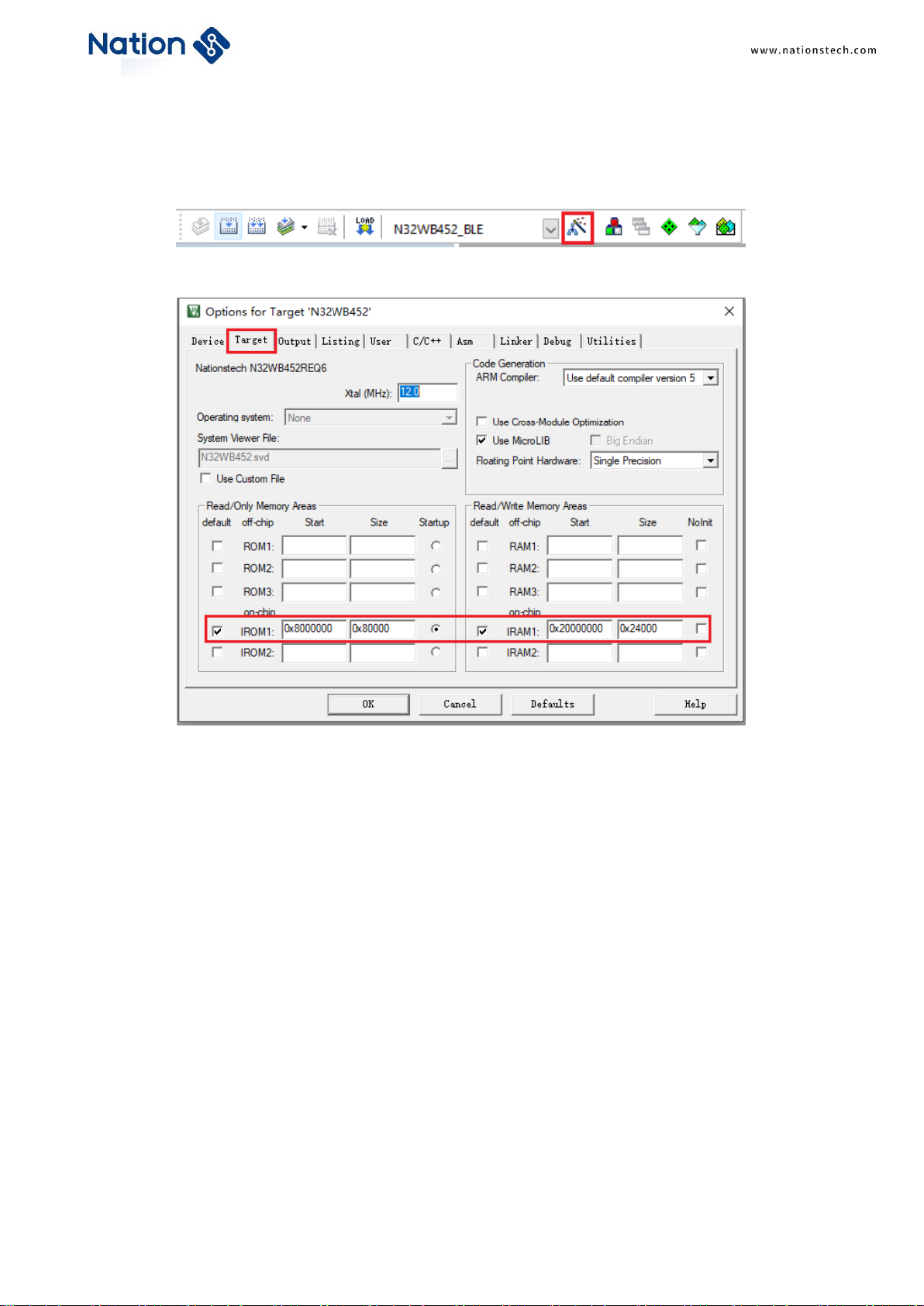Open Options for Target magic wand icon
The height and width of the screenshot is (1306, 924).
pyautogui.click(x=577, y=227)
